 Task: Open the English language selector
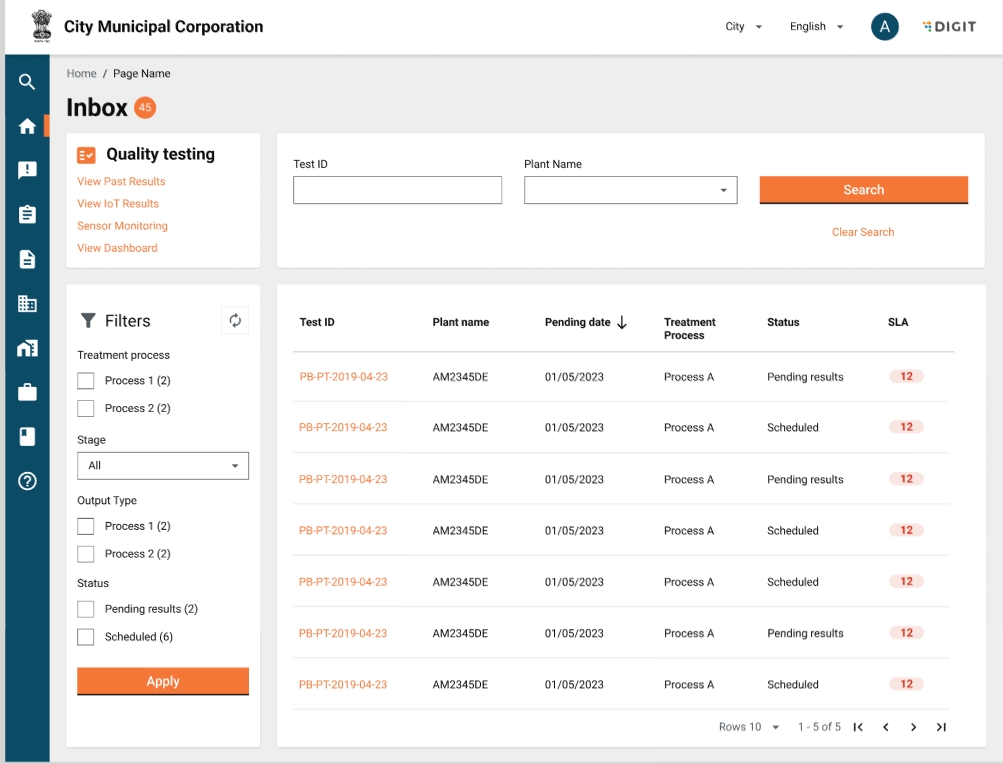816,27
